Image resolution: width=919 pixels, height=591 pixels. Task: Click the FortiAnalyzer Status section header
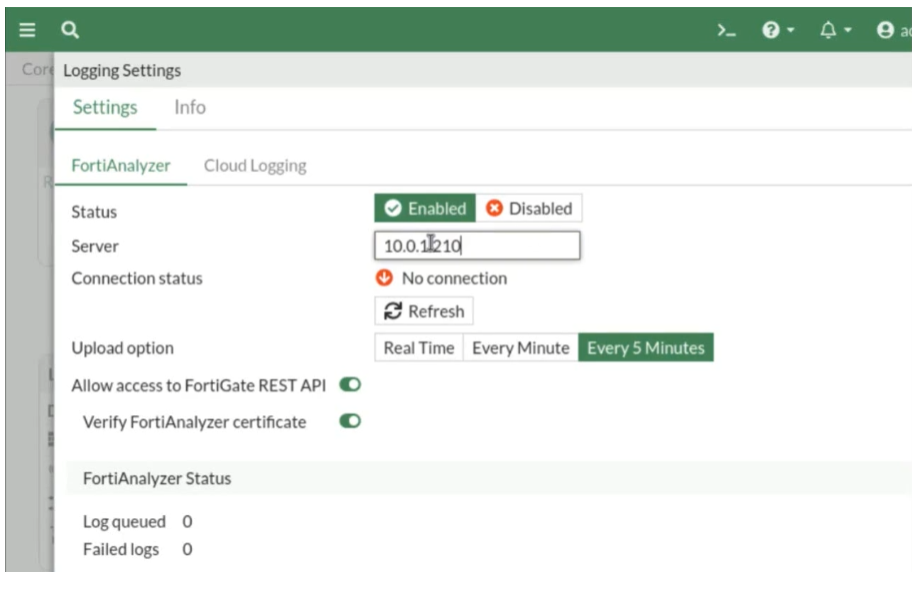157,478
